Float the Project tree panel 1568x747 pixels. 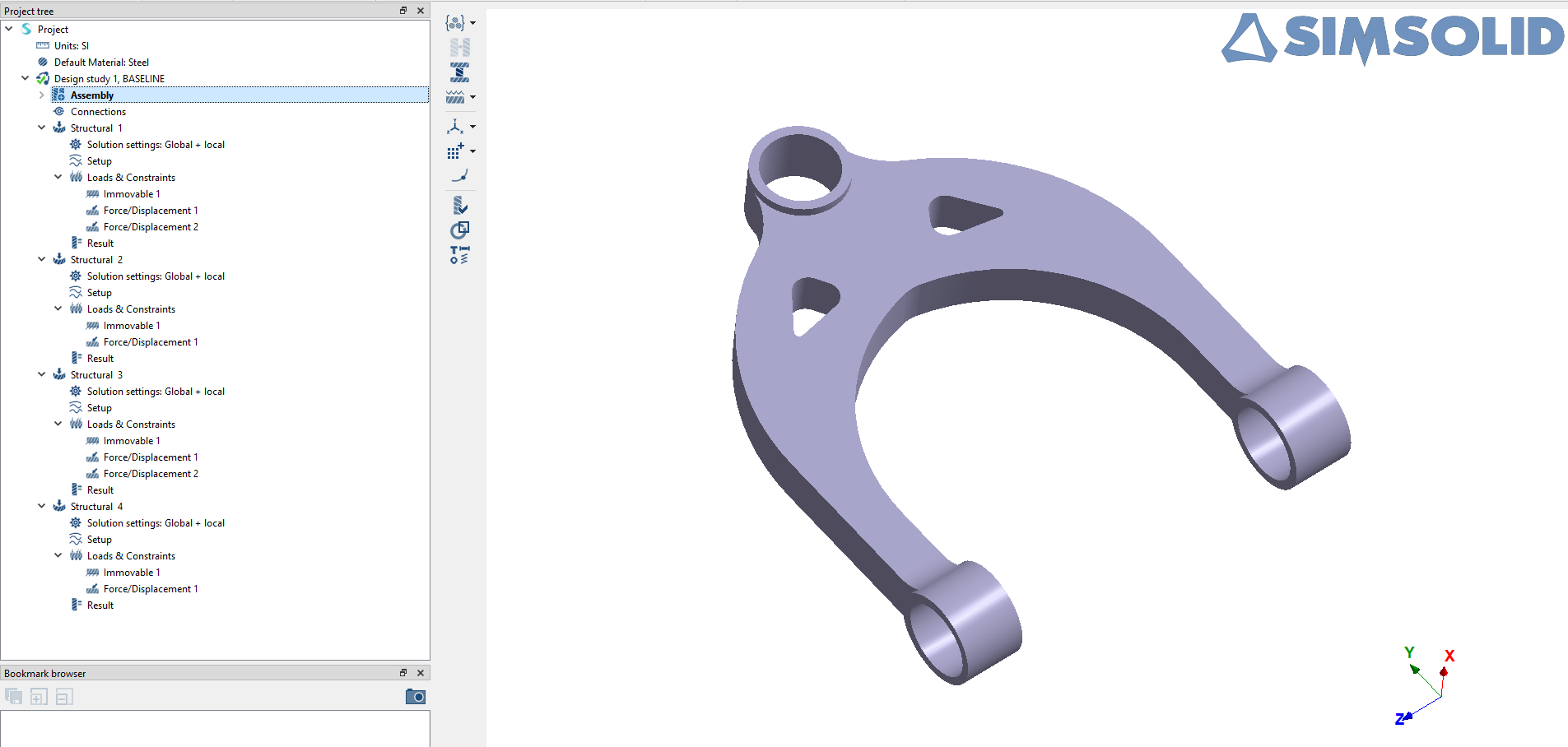tap(403, 11)
